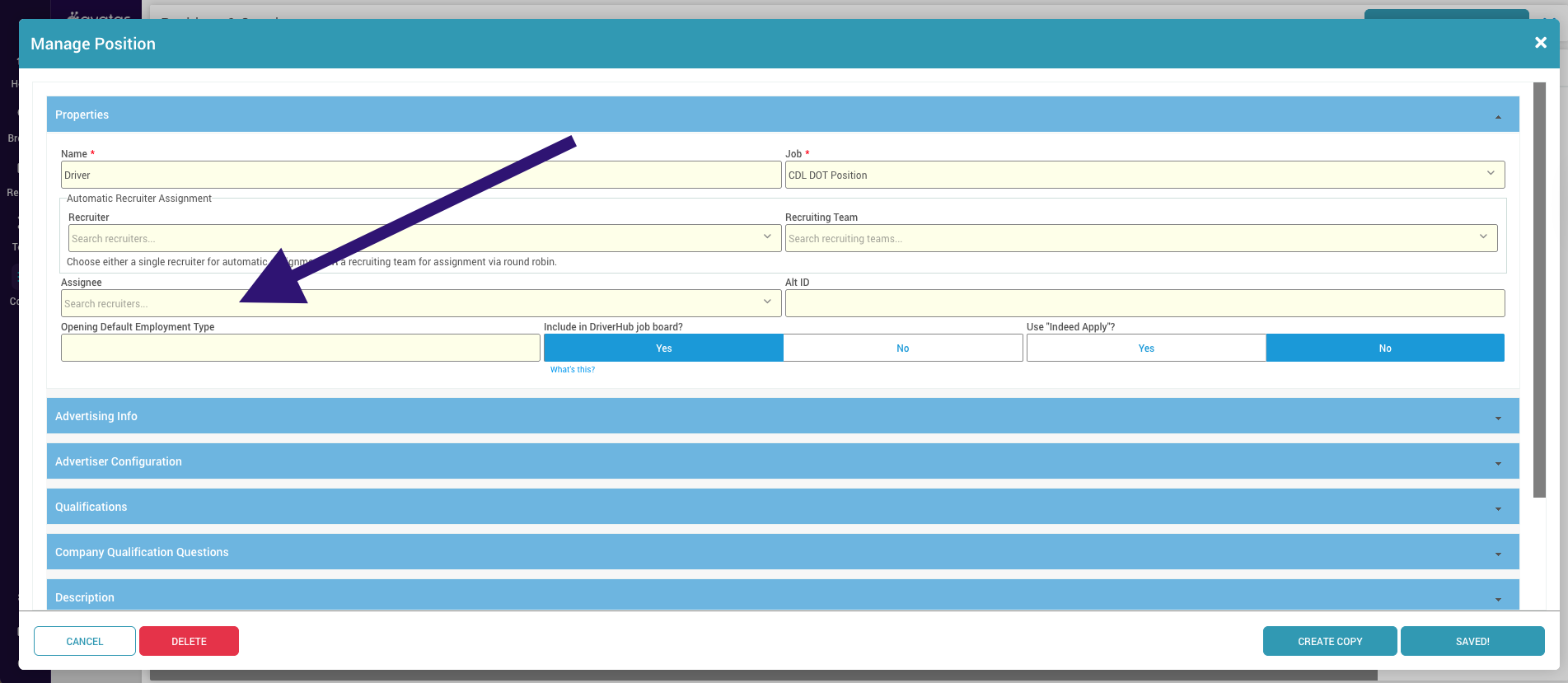The width and height of the screenshot is (1568, 683).
Task: Expand the Advertising Info section arrow
Action: (x=1497, y=418)
